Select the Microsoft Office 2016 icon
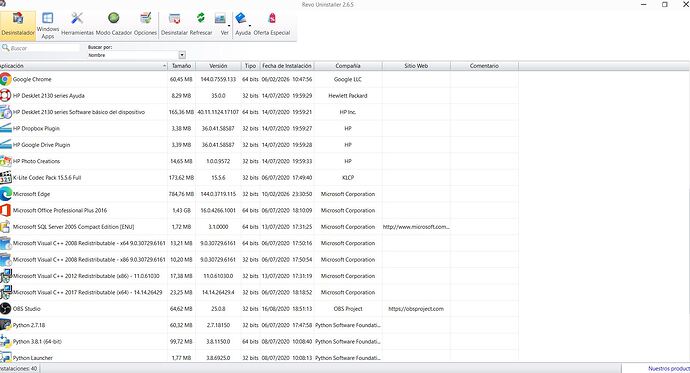The image size is (690, 373). [5, 210]
